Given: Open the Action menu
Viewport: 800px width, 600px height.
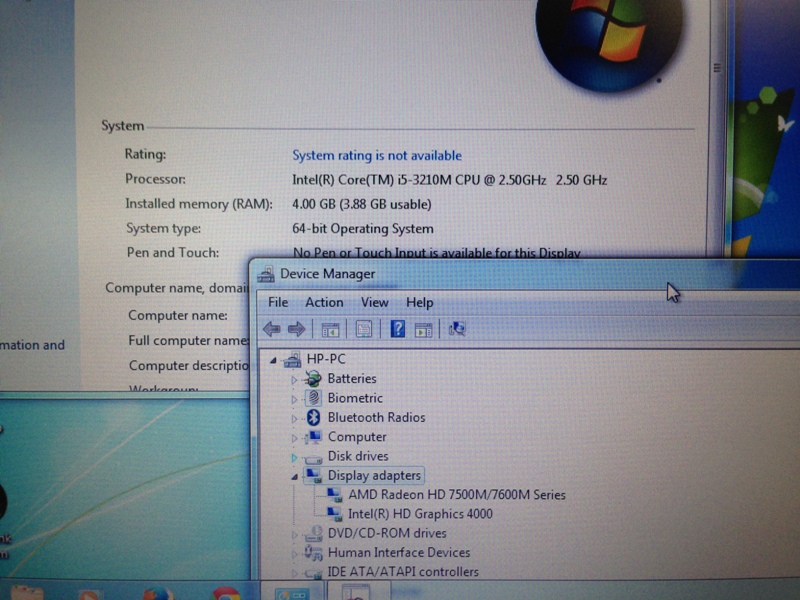Looking at the screenshot, I should pos(323,302).
